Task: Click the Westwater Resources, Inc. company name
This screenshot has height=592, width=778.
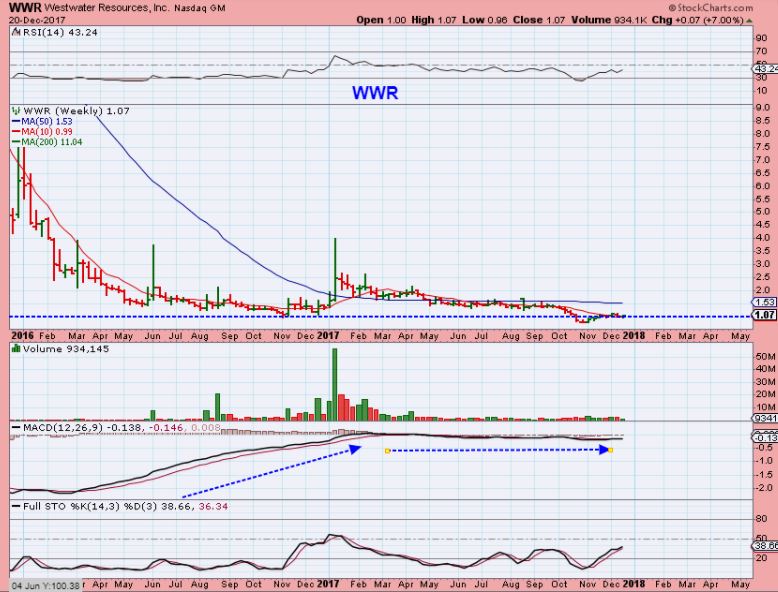Action: 107,8
